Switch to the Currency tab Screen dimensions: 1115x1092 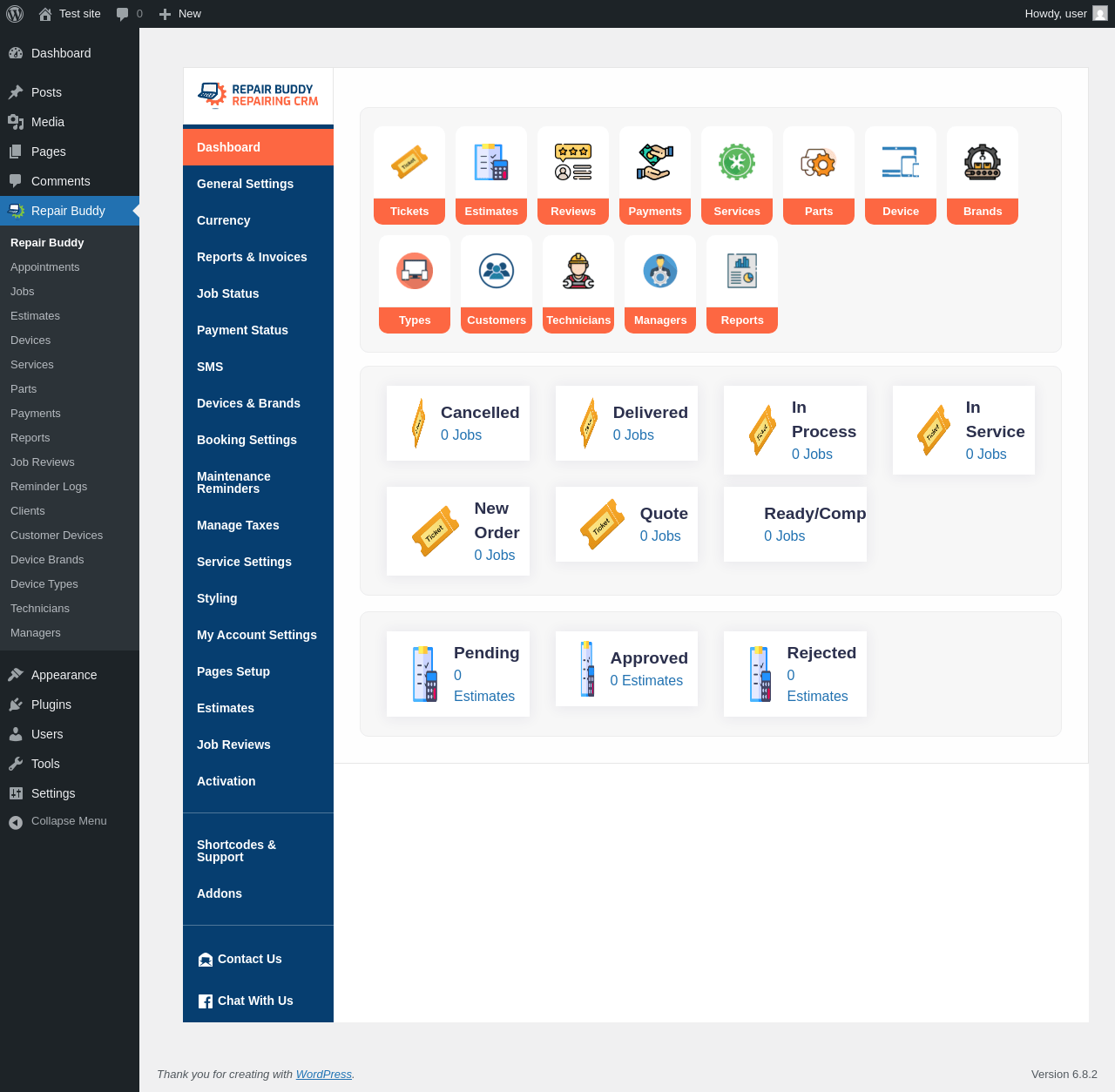pyautogui.click(x=258, y=220)
